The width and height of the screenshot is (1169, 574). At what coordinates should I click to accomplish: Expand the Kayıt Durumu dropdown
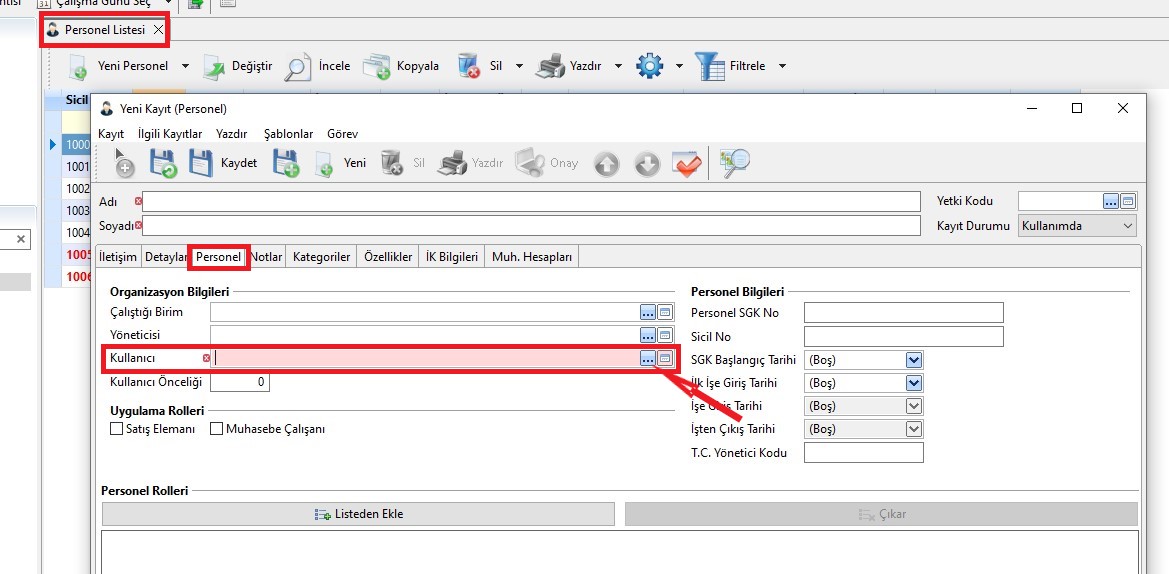click(x=1128, y=226)
